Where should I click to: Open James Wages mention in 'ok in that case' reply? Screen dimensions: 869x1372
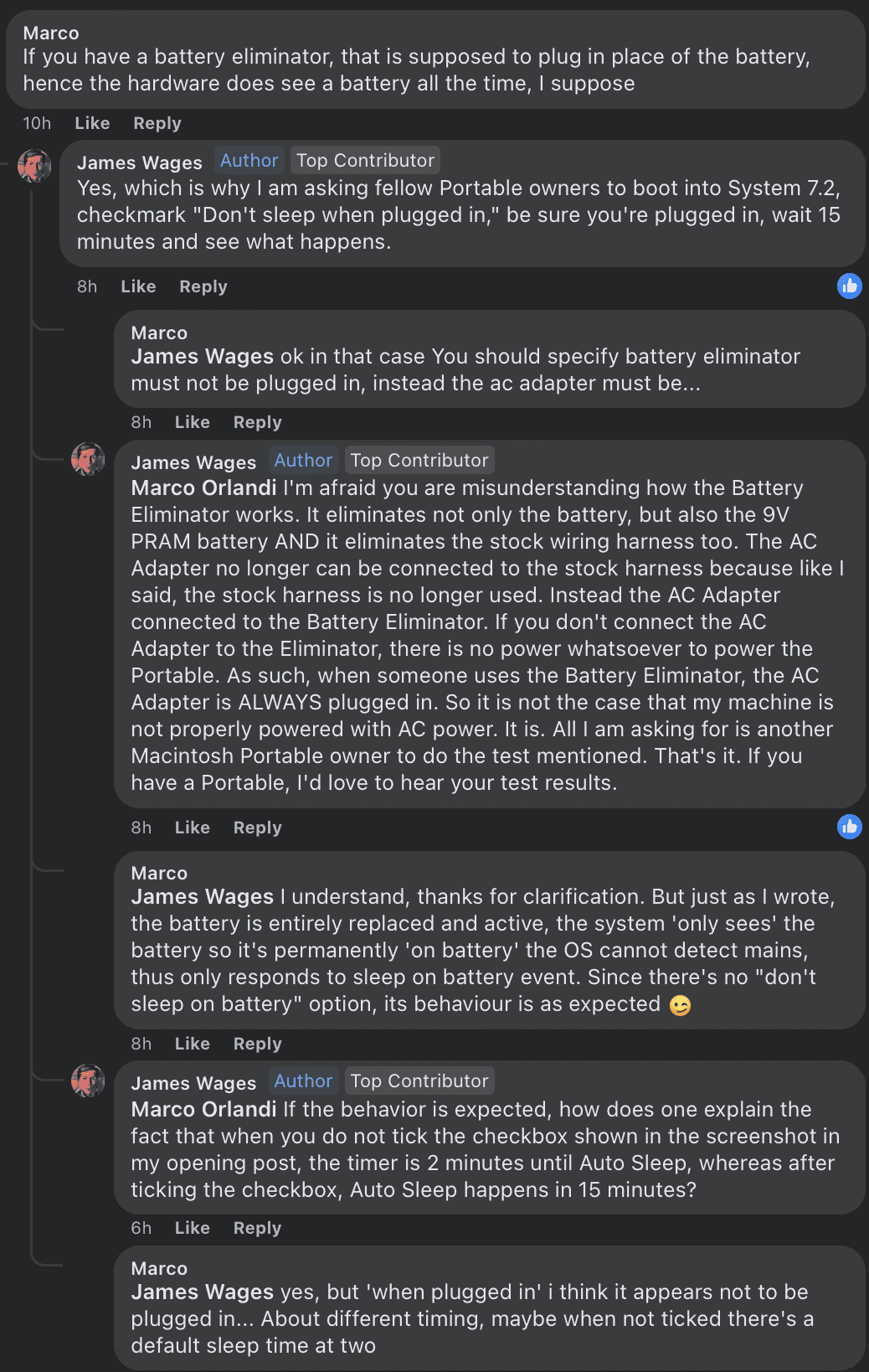point(202,356)
